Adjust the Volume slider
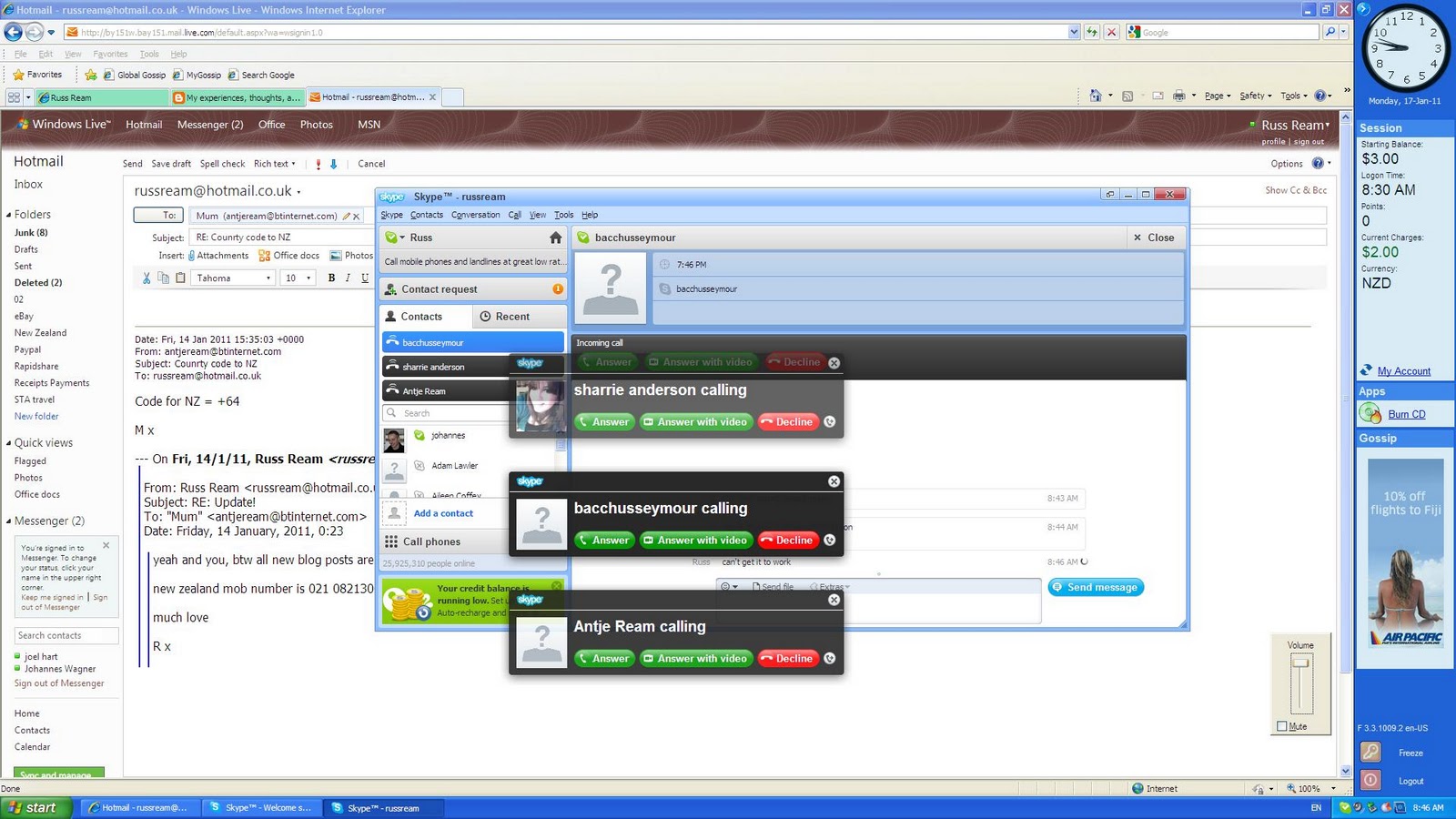Screen dimensions: 1456x819 pos(1301,663)
